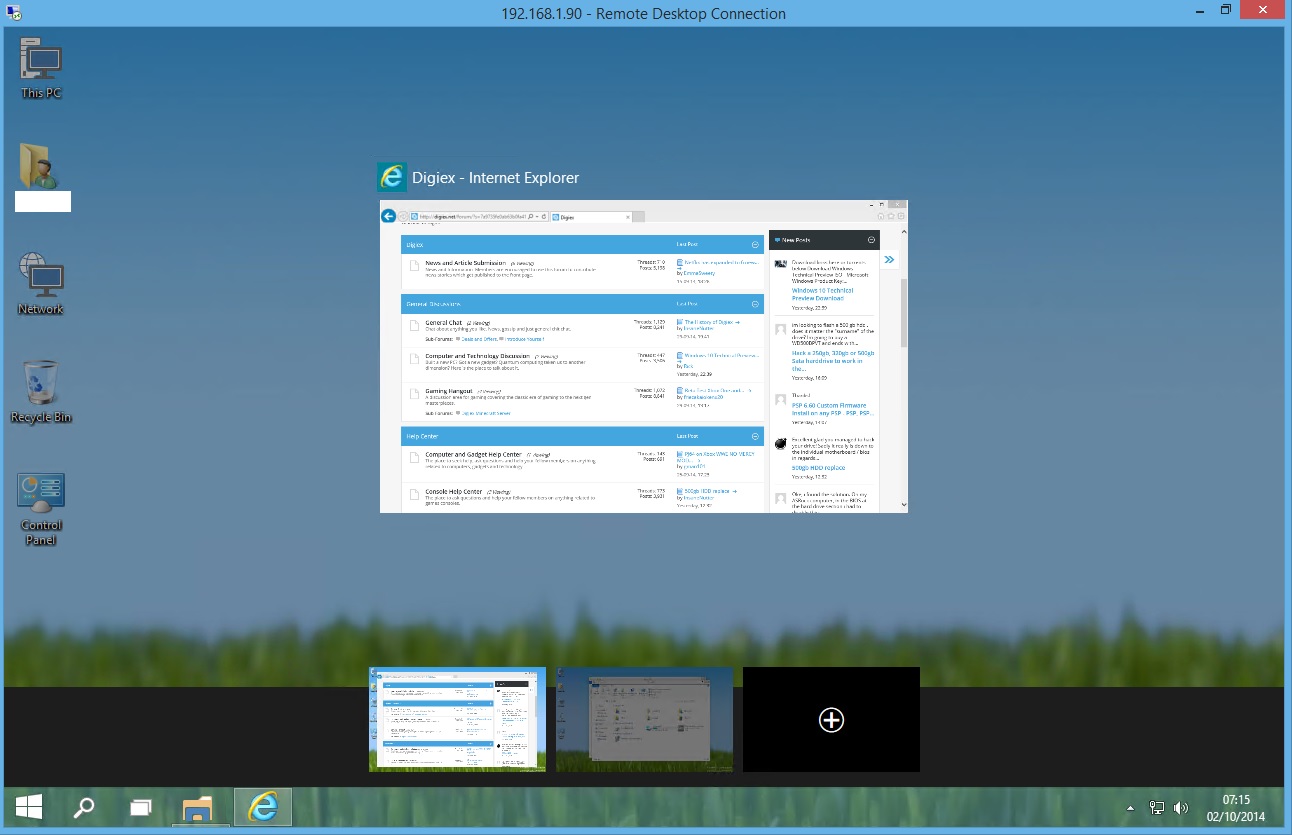Select the Control Panel desktop icon
This screenshot has height=835, width=1292.
[x=41, y=509]
